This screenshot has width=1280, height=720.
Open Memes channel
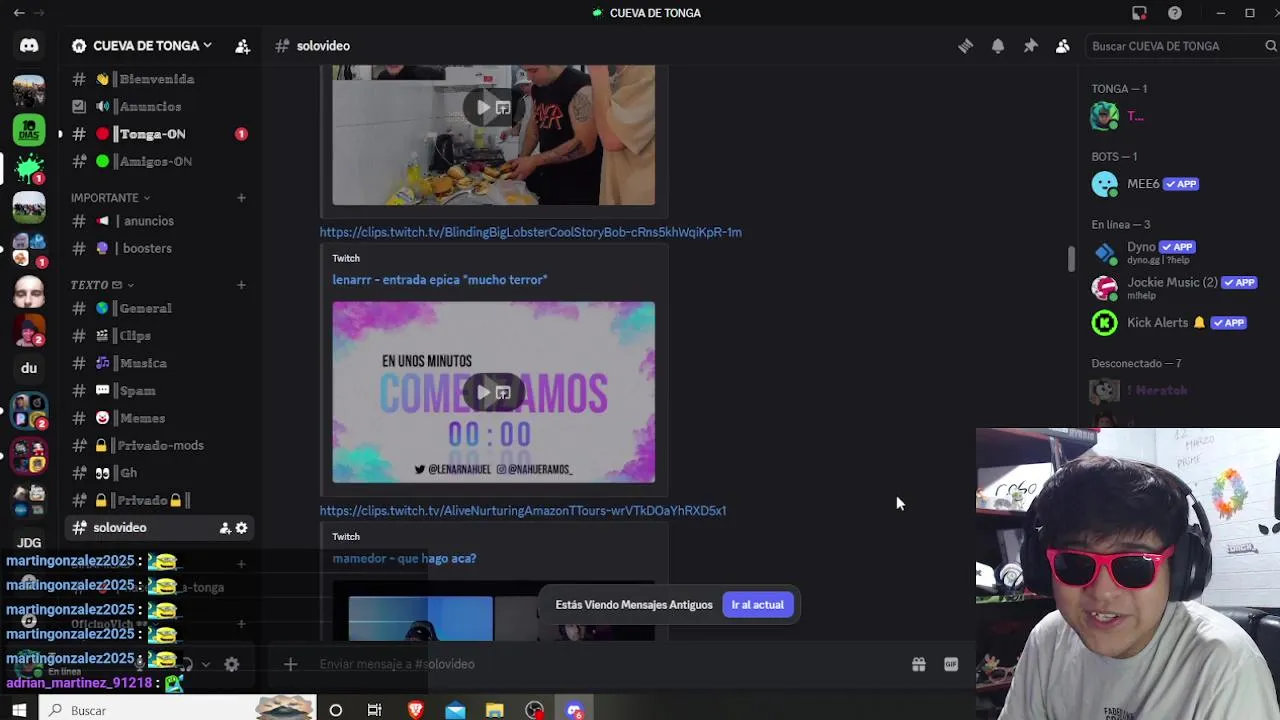(x=160, y=419)
